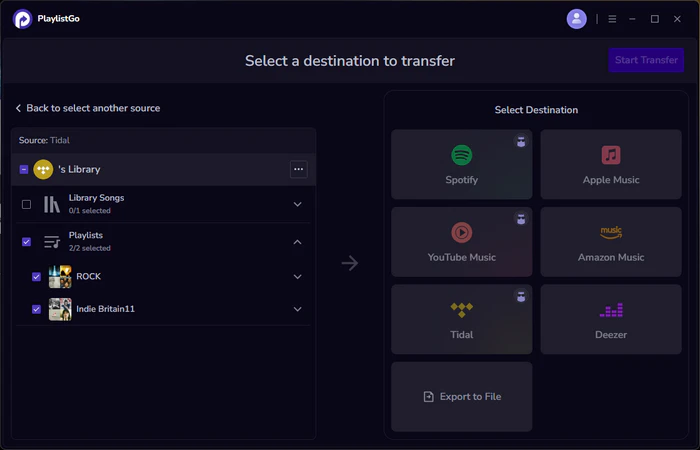Maximize the PlaylistGo window
The height and width of the screenshot is (450, 700).
tap(654, 19)
